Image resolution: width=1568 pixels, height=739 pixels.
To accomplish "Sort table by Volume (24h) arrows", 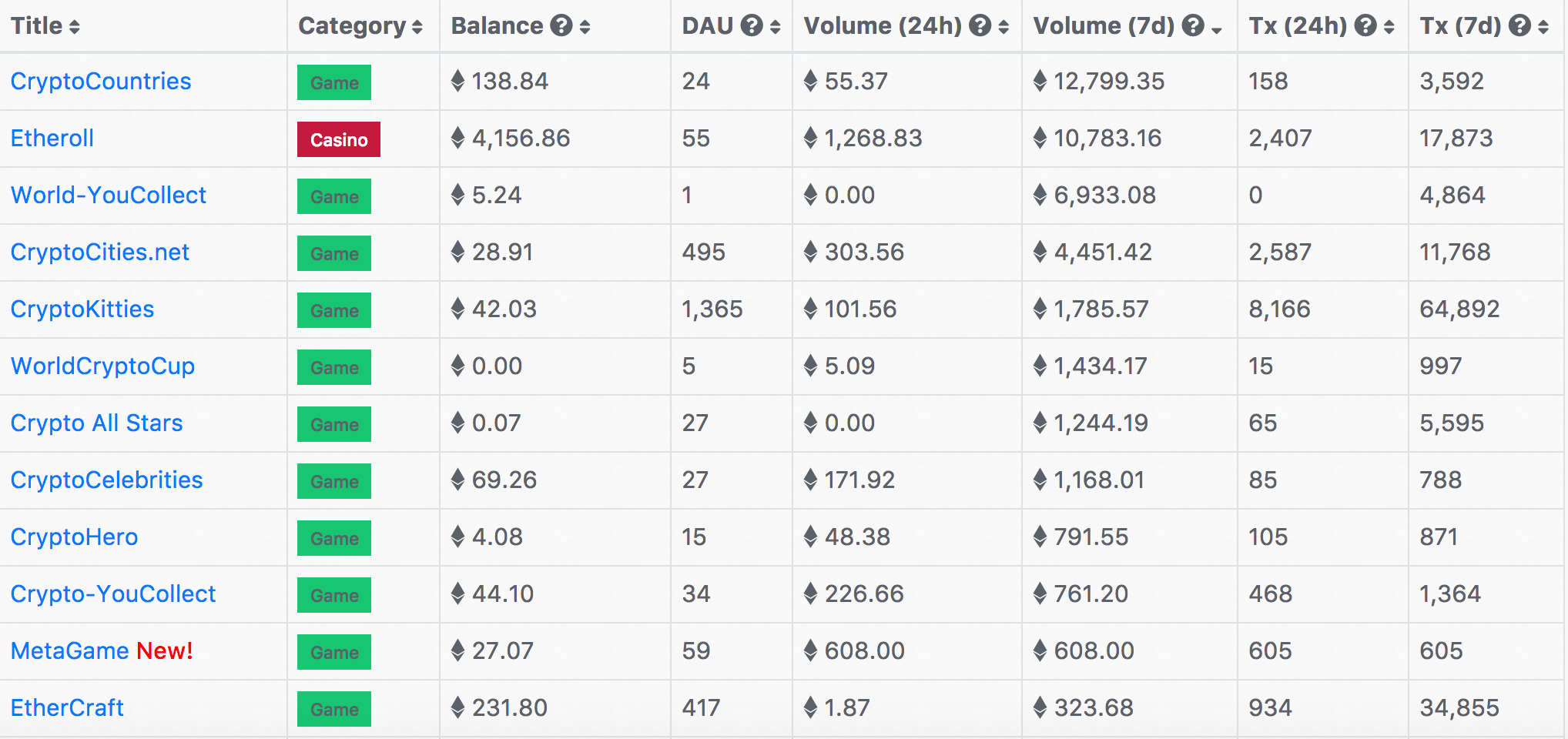I will pos(1003,28).
